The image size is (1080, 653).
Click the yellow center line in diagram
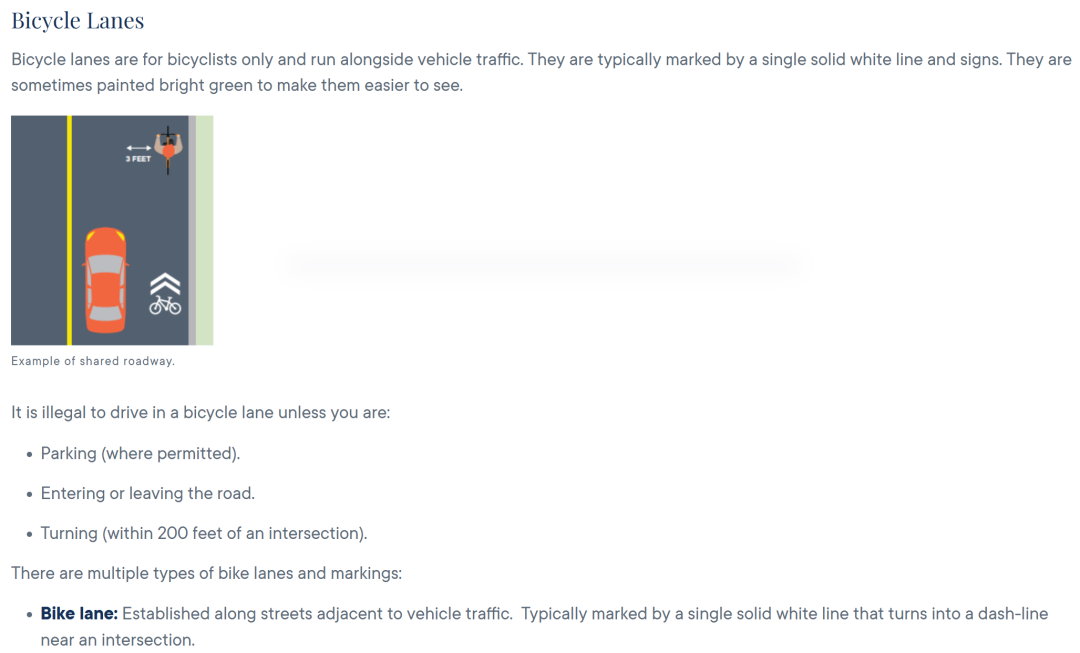[x=69, y=230]
